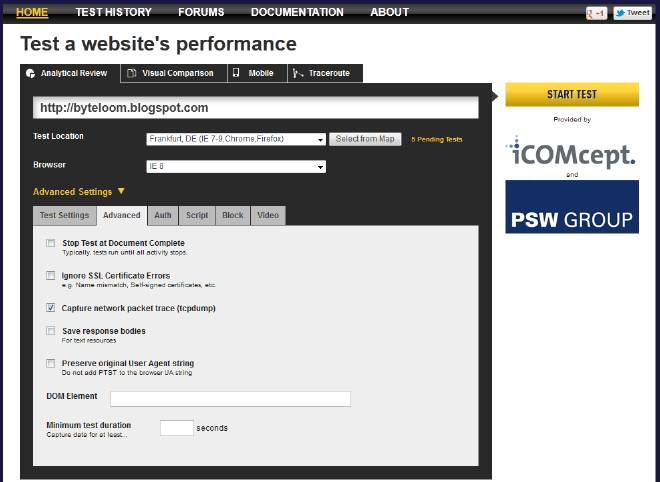
Task: Click the 'Capture data for at least...' hint
Action: click(87, 434)
